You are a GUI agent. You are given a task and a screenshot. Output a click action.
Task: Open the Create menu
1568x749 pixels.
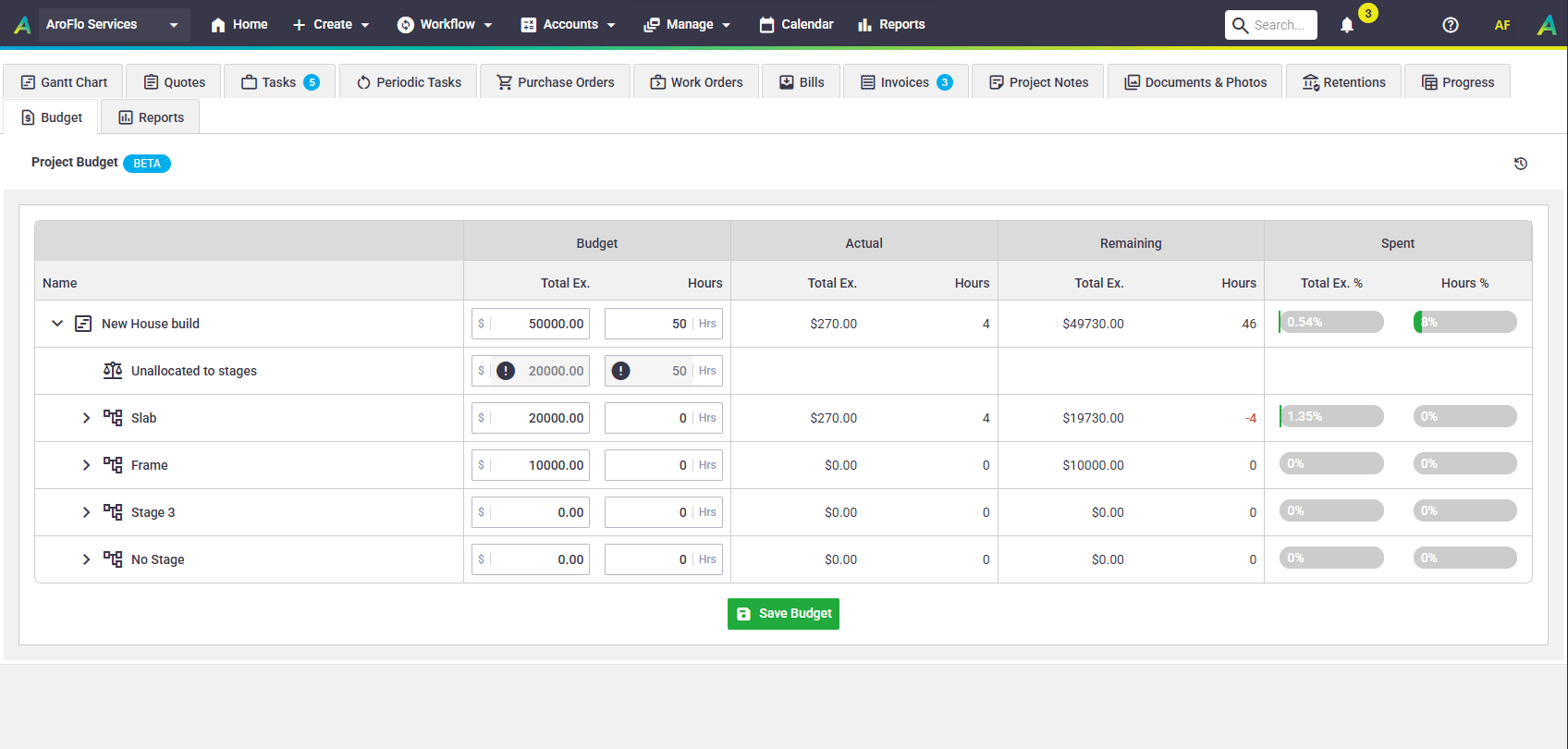click(x=331, y=25)
